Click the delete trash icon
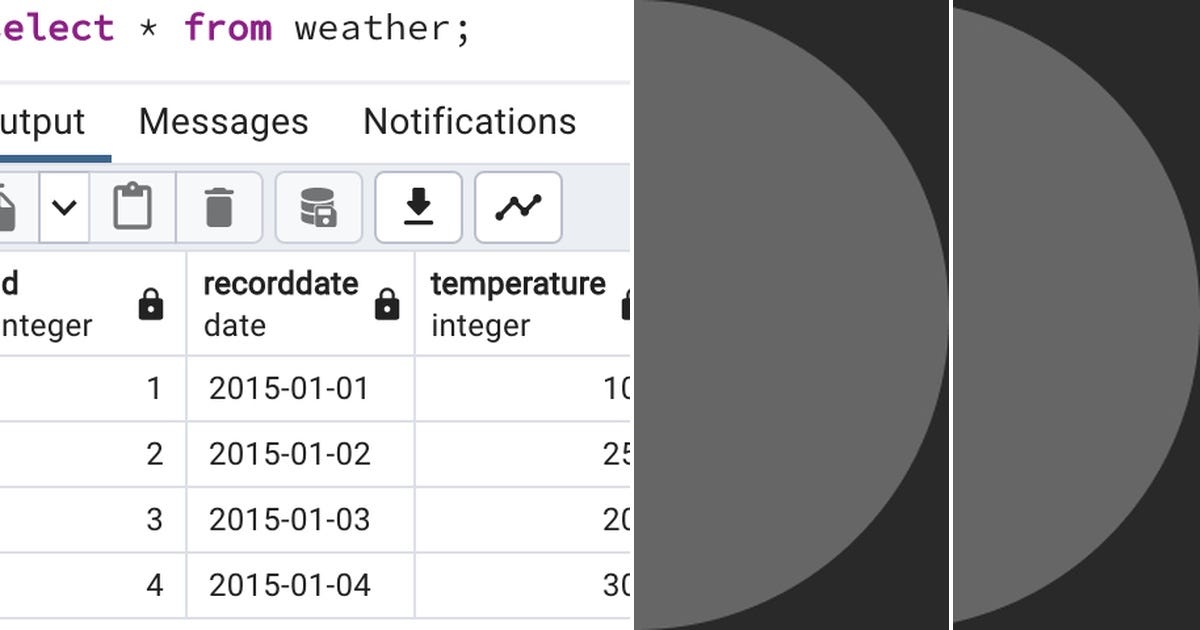1200x630 pixels. tap(218, 208)
